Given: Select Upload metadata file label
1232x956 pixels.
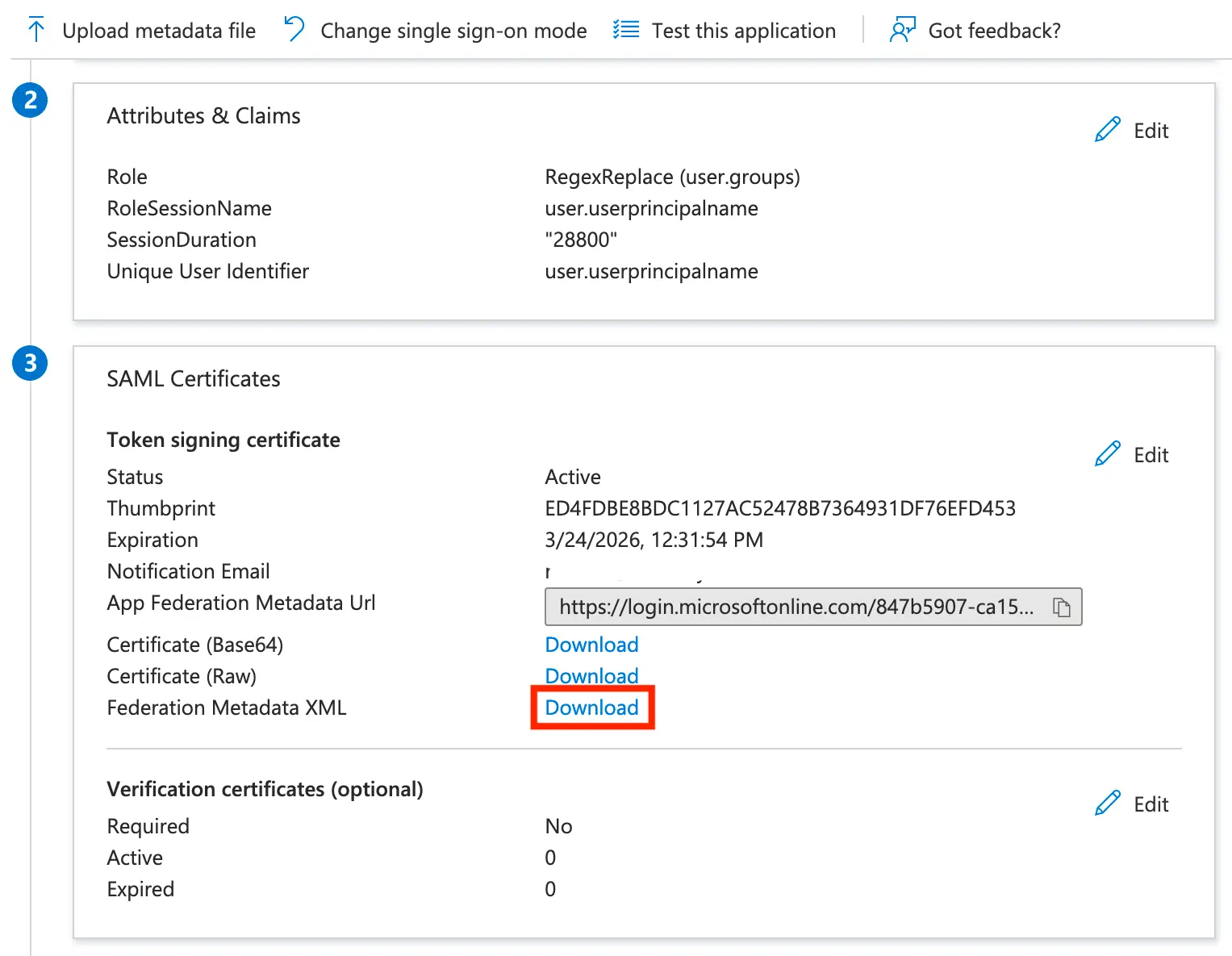Looking at the screenshot, I should 159,31.
